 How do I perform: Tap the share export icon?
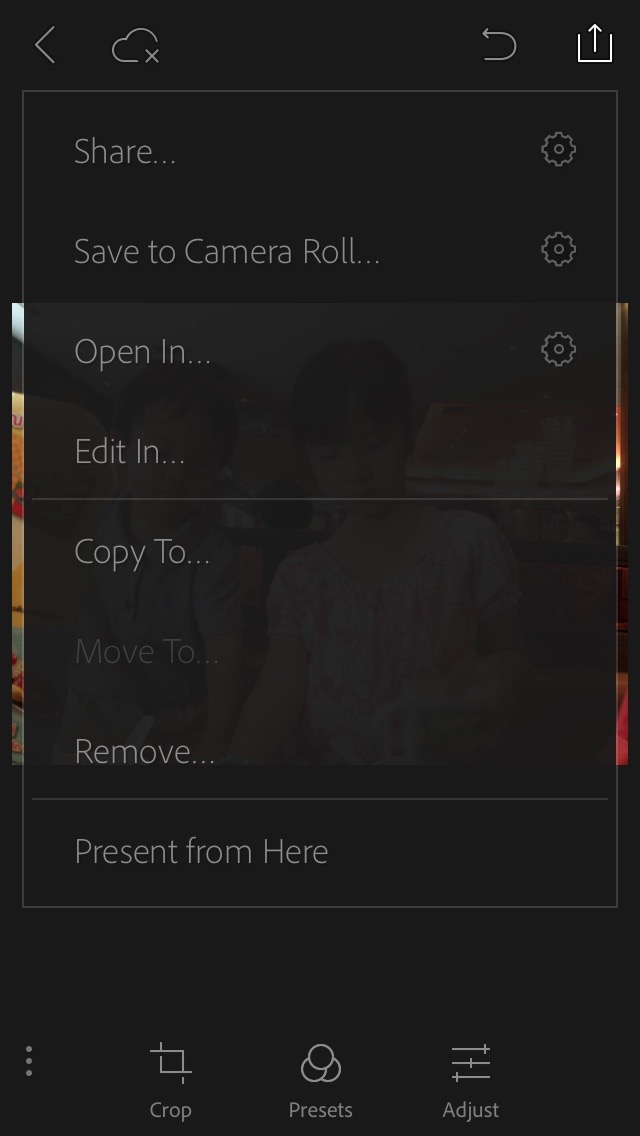click(x=594, y=44)
